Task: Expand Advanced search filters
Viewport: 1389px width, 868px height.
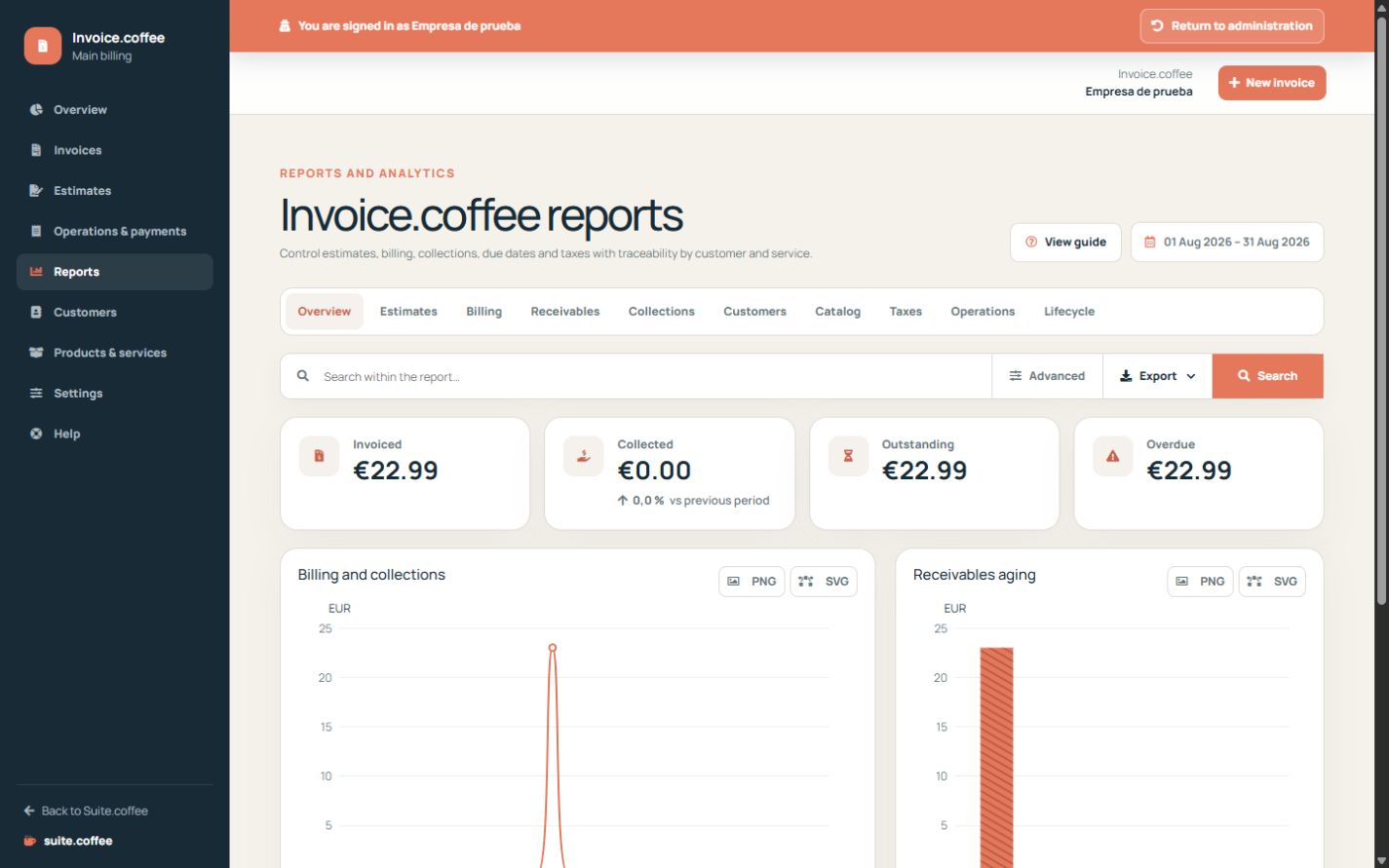Action: tap(1047, 376)
